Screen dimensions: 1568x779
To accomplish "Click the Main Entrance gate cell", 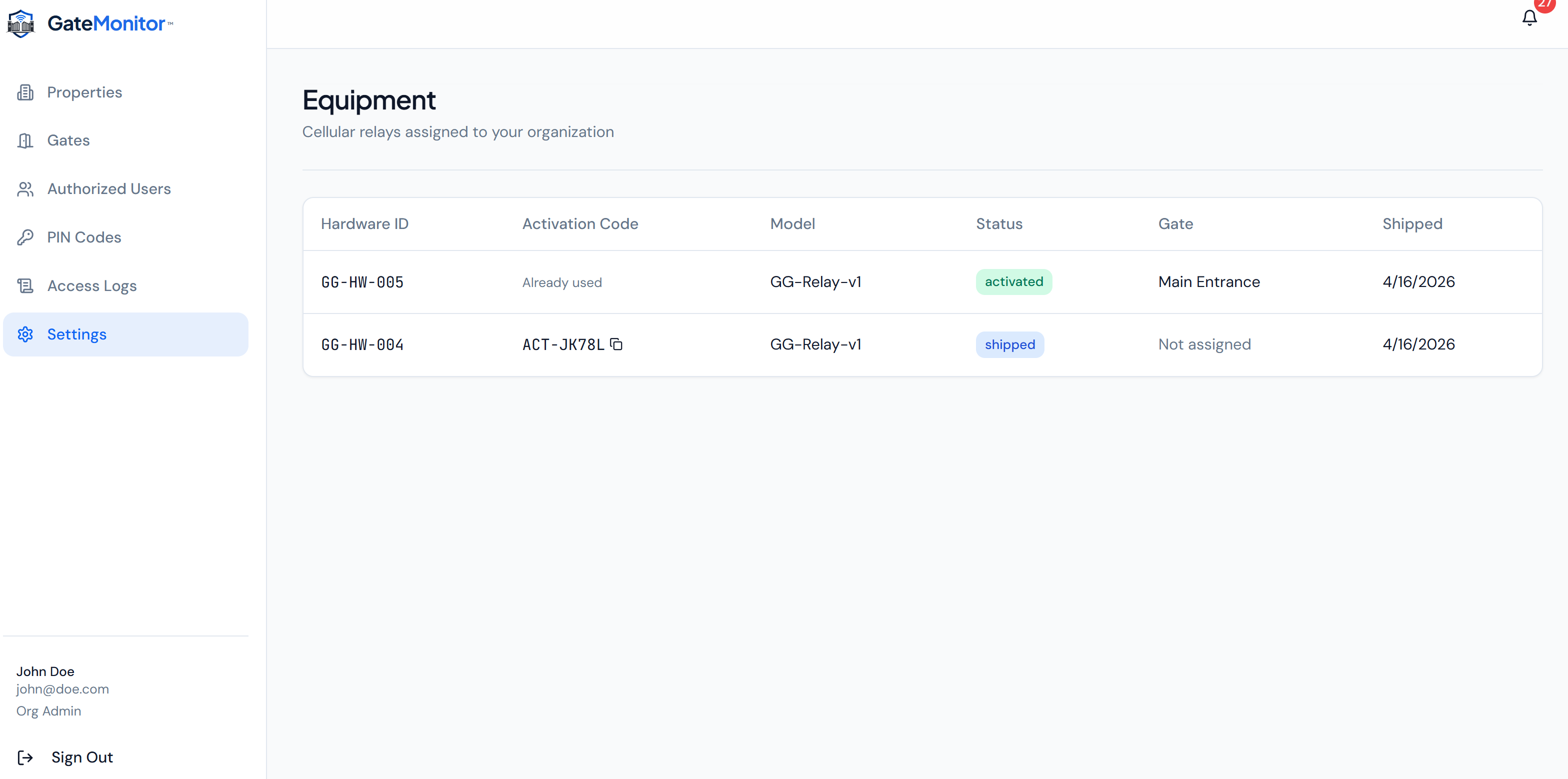I will coord(1209,282).
